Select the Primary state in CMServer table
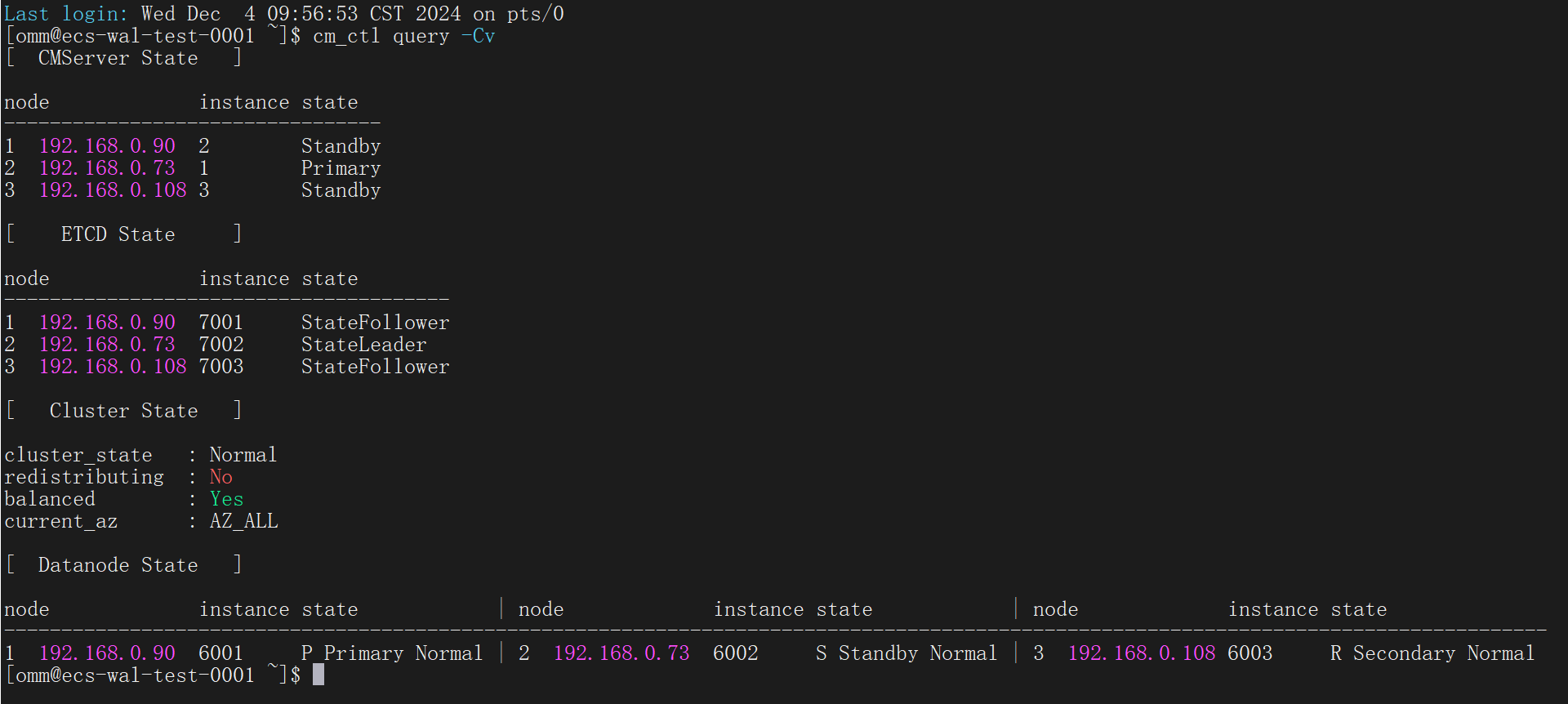This screenshot has height=704, width=1568. point(341,168)
